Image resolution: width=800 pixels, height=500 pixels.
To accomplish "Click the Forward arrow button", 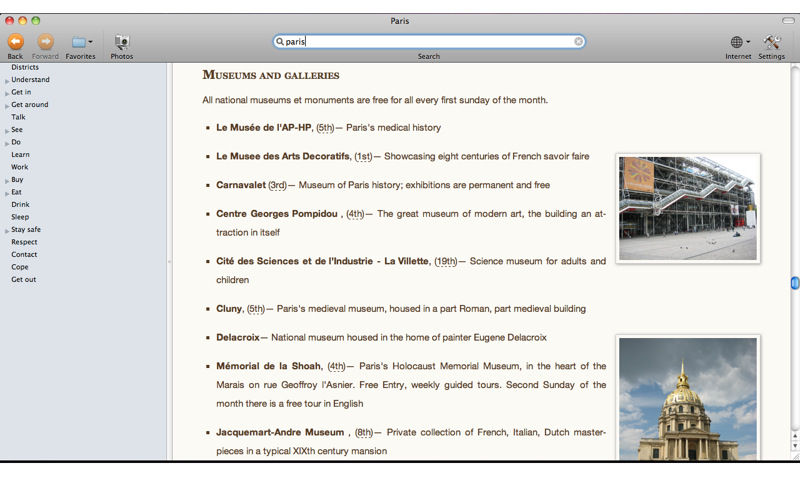I will pyautogui.click(x=45, y=41).
